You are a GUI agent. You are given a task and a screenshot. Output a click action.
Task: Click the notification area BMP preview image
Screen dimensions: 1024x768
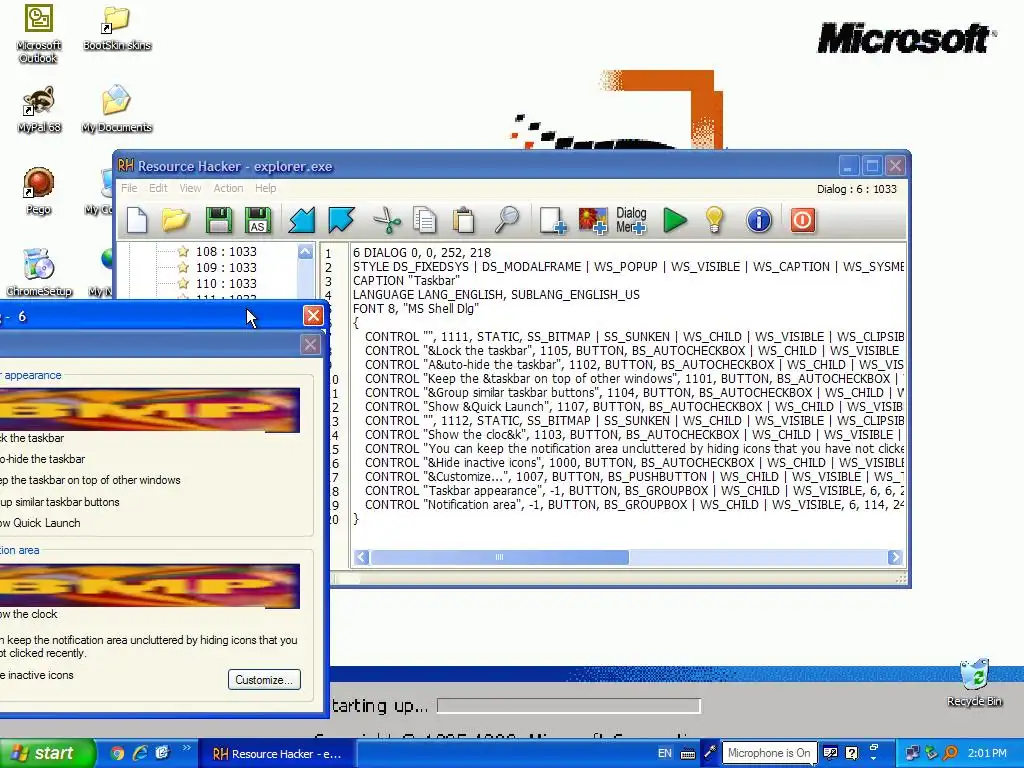tap(150, 586)
